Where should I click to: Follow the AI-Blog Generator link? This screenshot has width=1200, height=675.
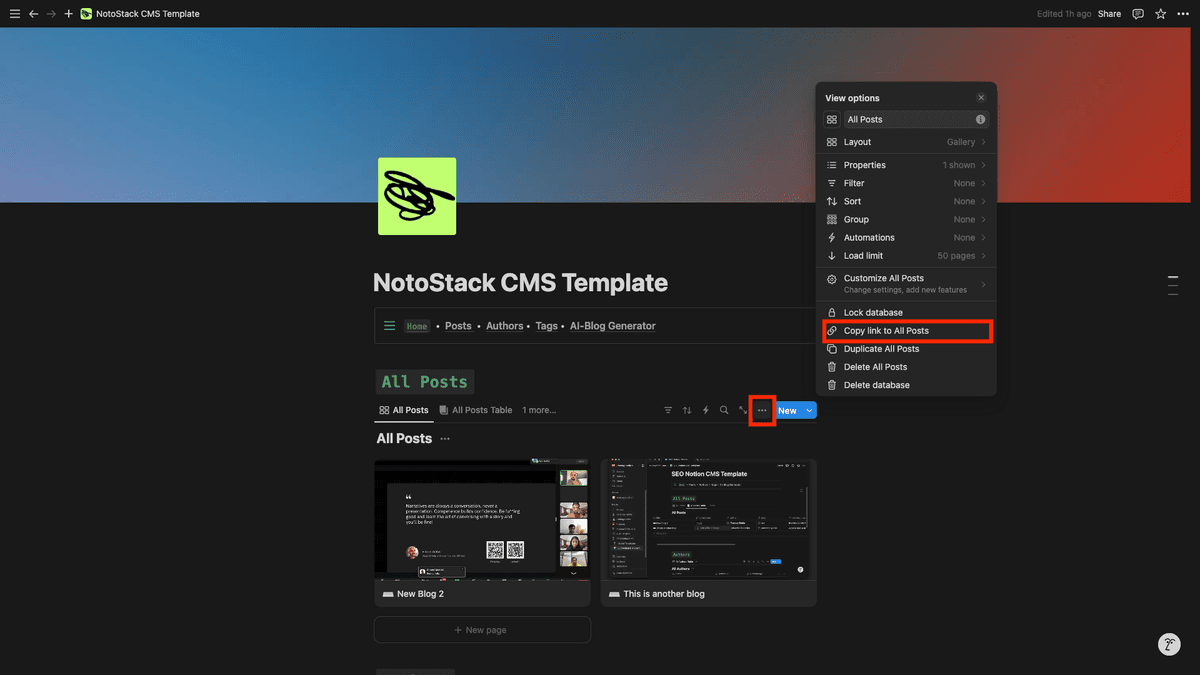coord(613,326)
